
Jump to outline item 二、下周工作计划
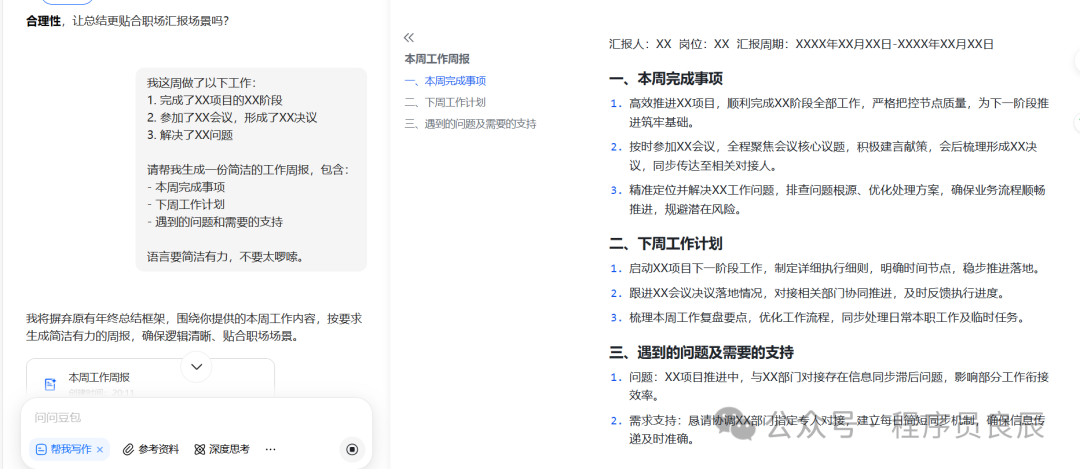click(446, 103)
